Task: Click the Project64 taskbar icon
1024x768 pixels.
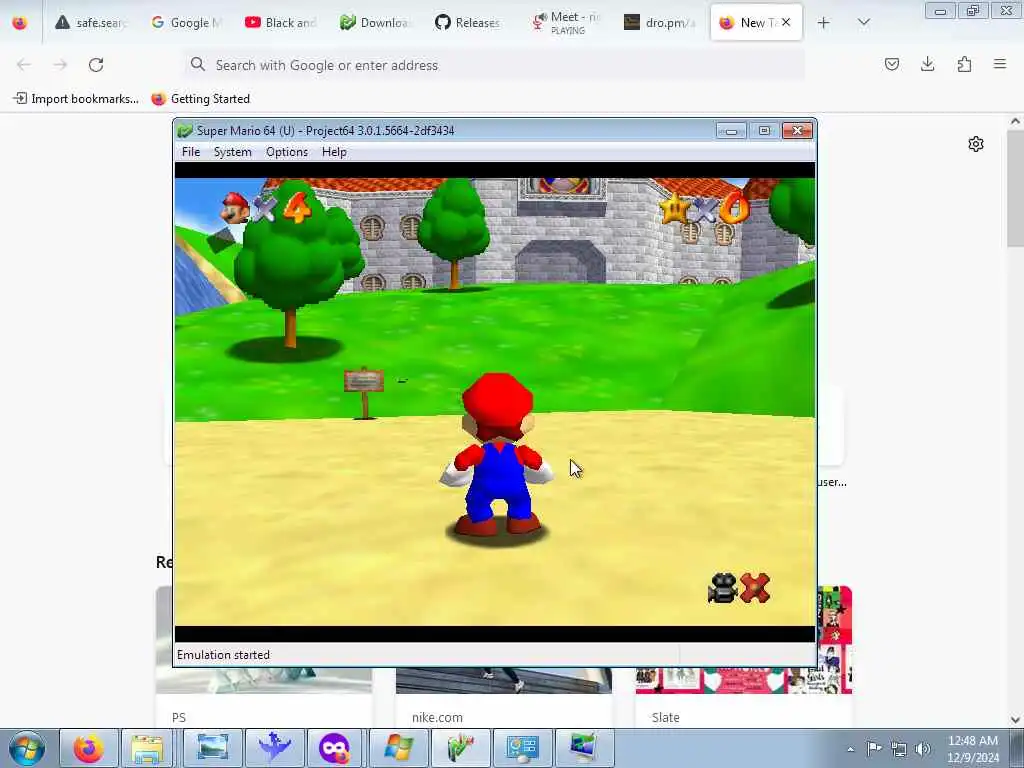Action: click(x=460, y=748)
